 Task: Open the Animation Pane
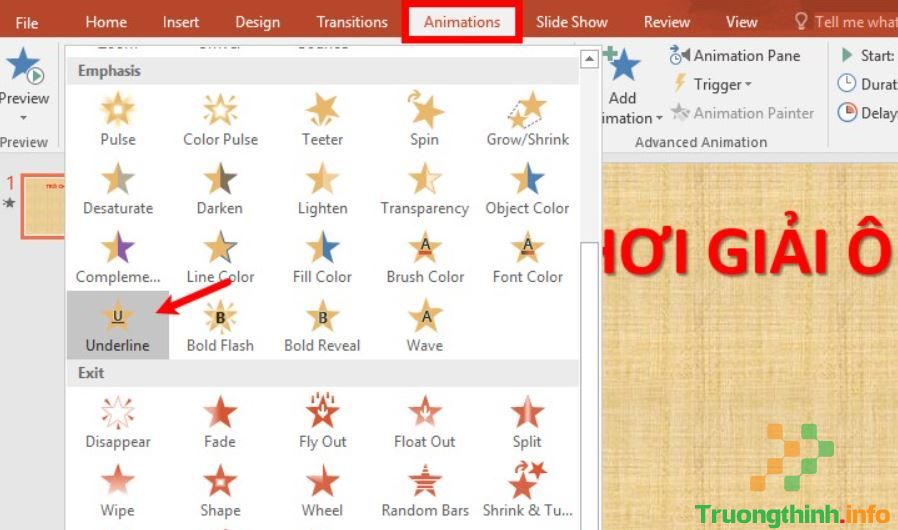(735, 56)
